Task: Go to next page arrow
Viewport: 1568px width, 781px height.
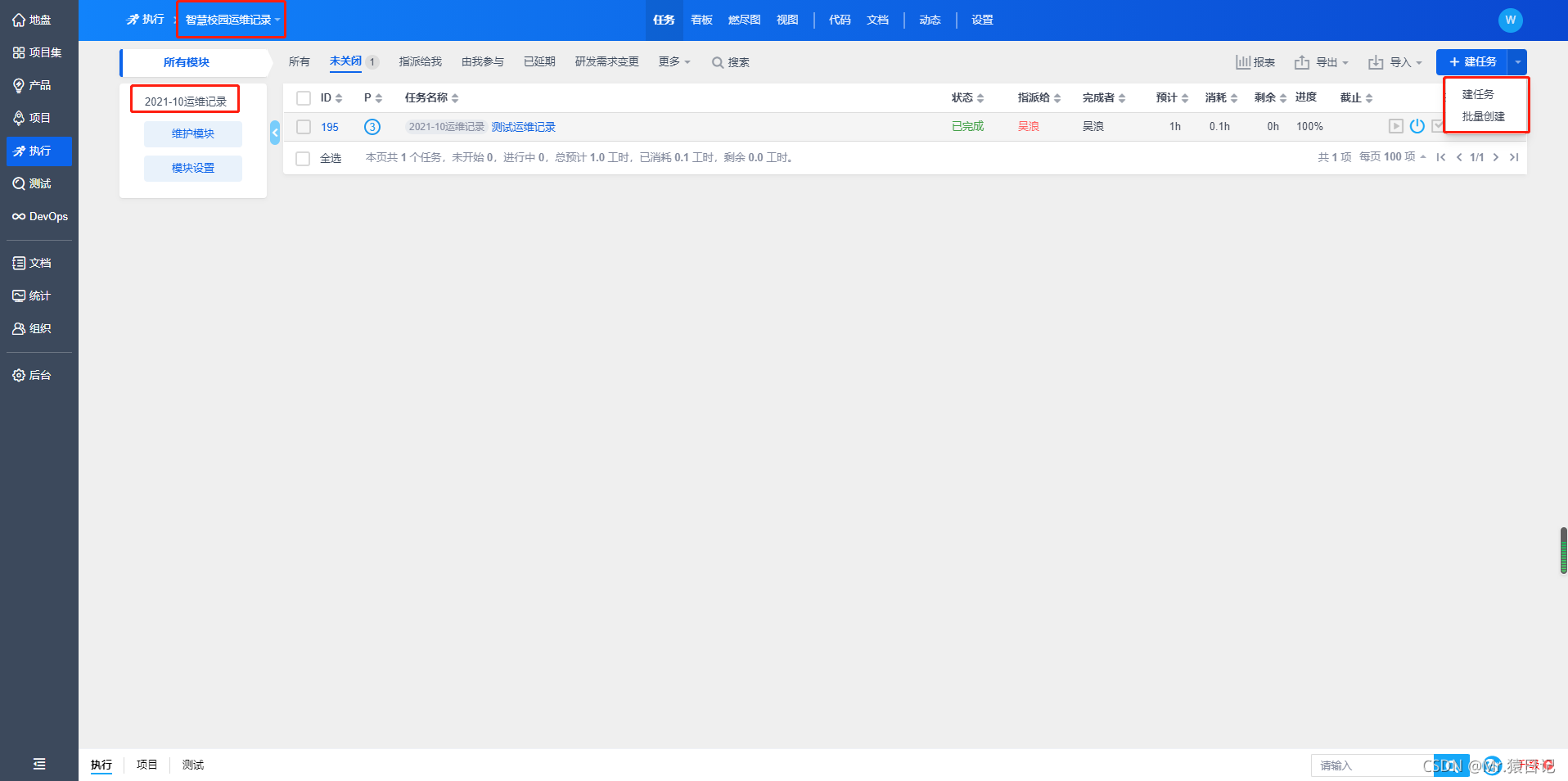Action: pos(1496,157)
